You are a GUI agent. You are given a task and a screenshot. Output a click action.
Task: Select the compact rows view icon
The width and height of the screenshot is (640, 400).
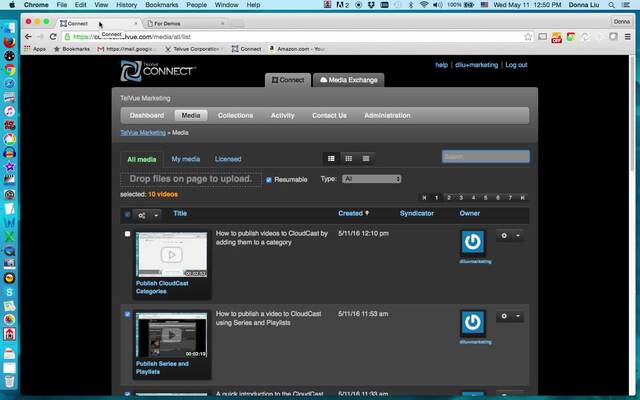click(366, 158)
